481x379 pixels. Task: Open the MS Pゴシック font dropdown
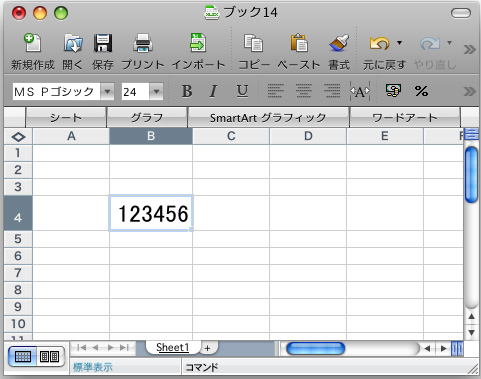(107, 91)
